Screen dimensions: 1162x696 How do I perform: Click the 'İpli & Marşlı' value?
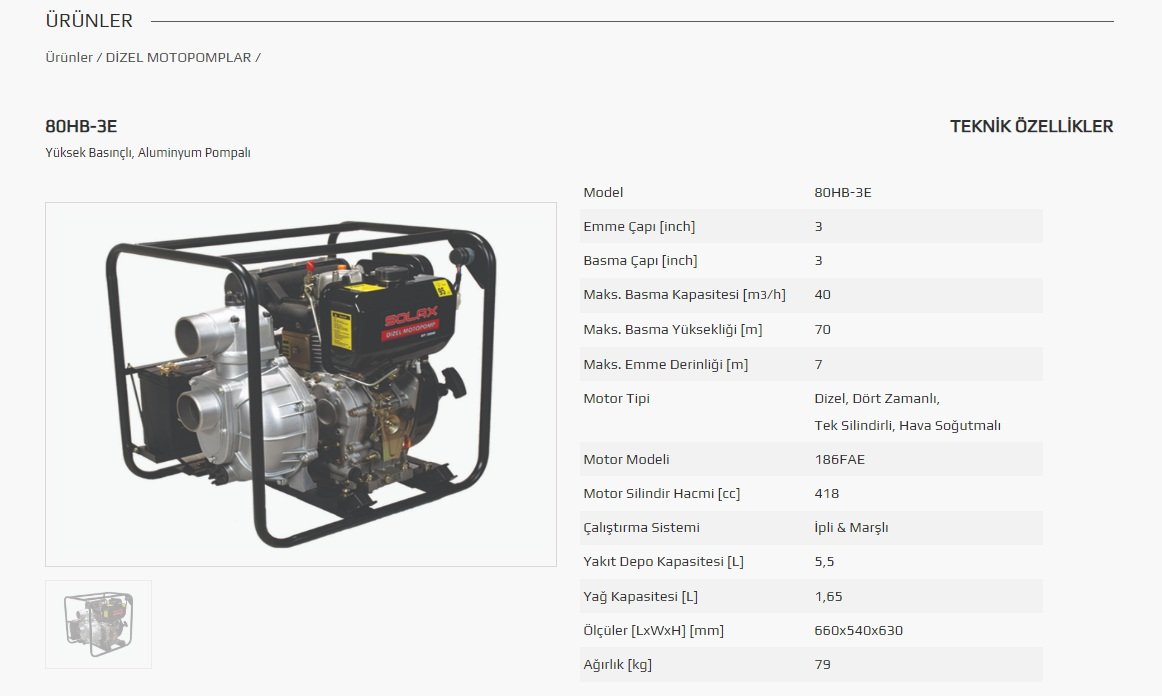pyautogui.click(x=851, y=527)
